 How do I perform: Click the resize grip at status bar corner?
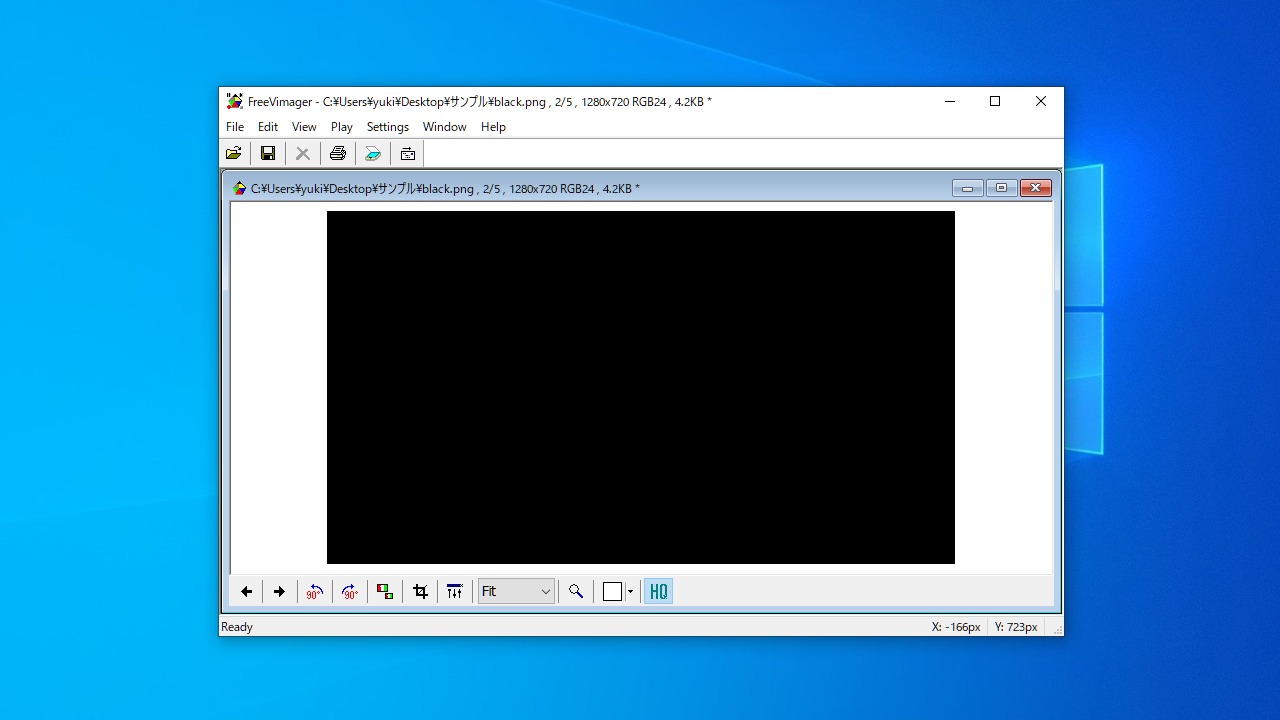pyautogui.click(x=1057, y=629)
